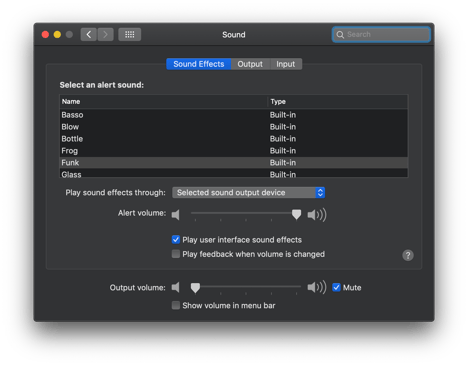468x366 pixels.
Task: Switch to the Sound Effects tab
Action: coord(199,64)
